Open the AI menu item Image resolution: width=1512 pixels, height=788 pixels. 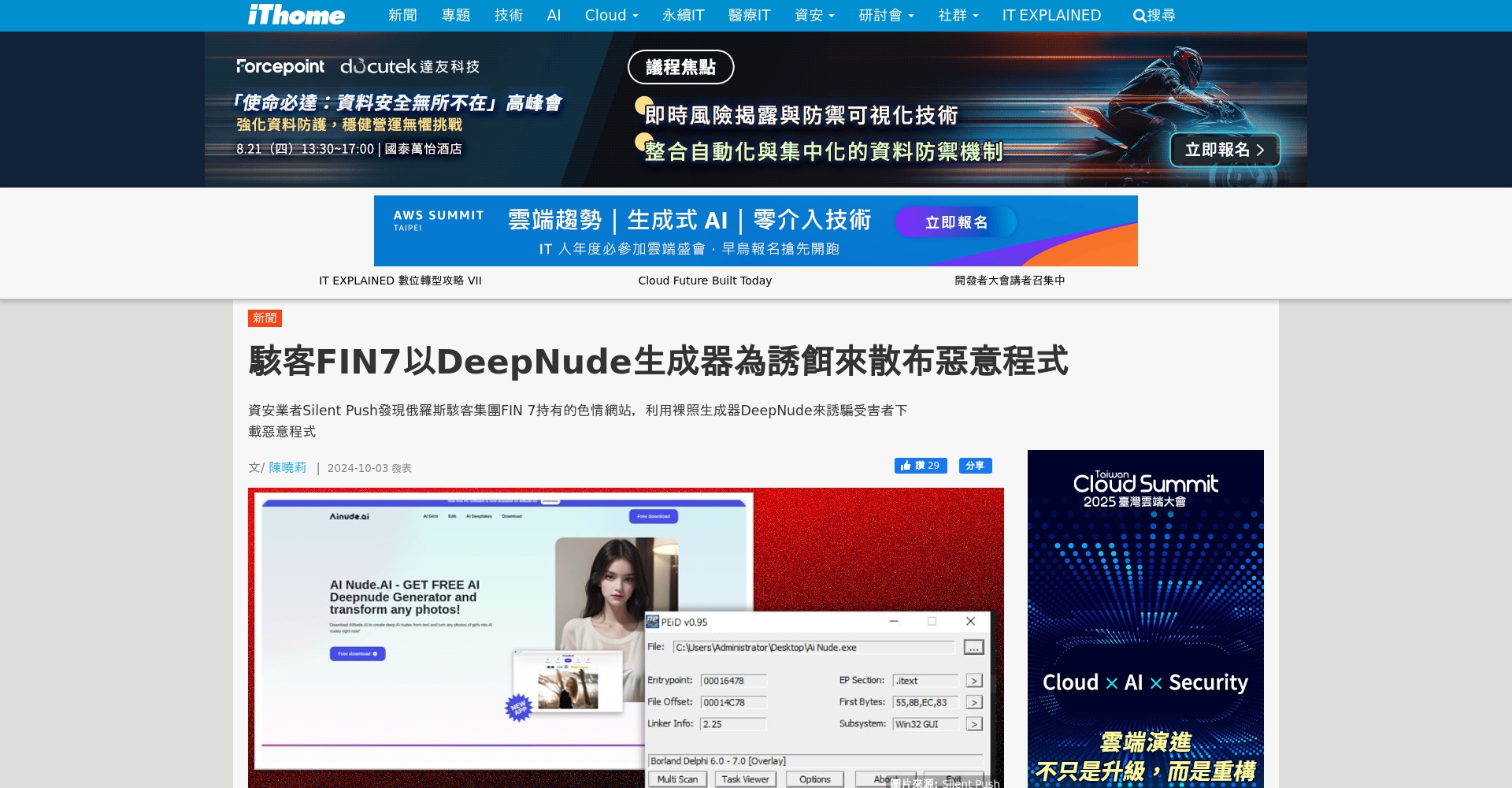(x=554, y=15)
